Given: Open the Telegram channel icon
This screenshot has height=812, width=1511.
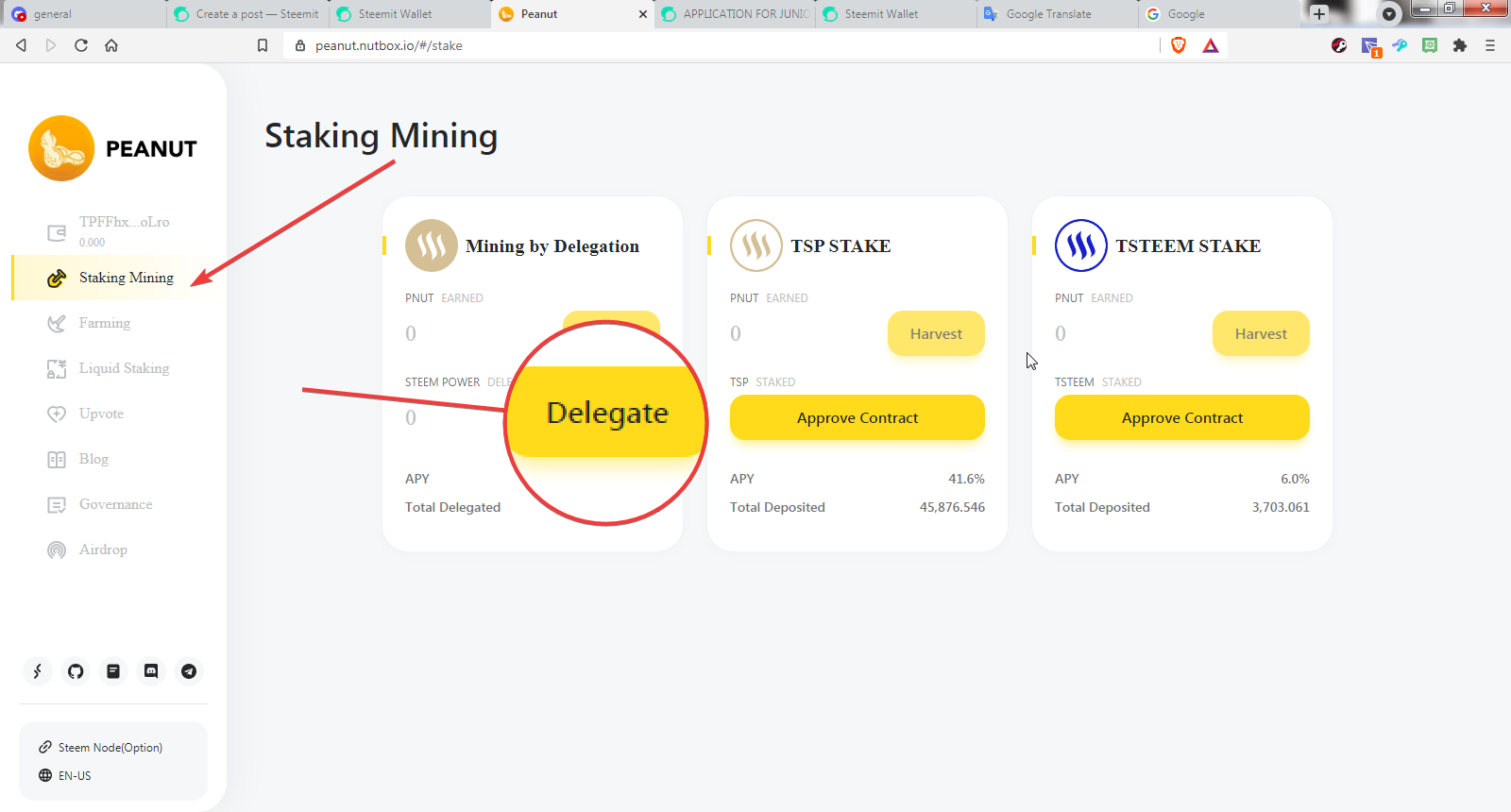Looking at the screenshot, I should [189, 671].
